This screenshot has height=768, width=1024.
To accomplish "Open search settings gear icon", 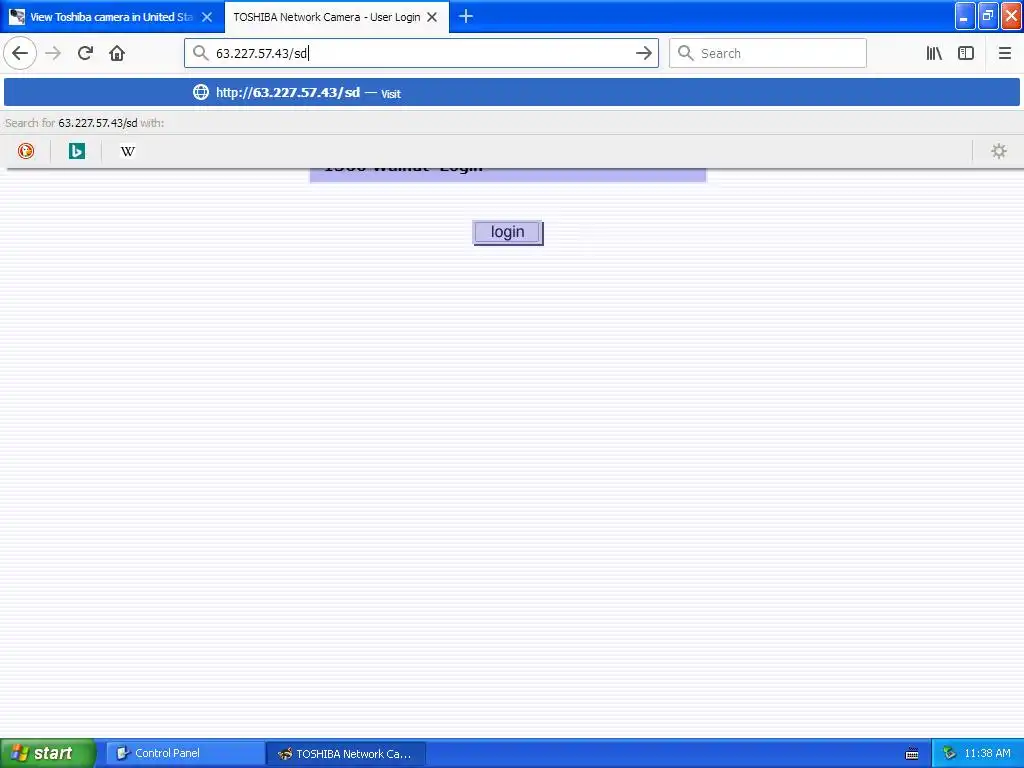I will [x=999, y=152].
